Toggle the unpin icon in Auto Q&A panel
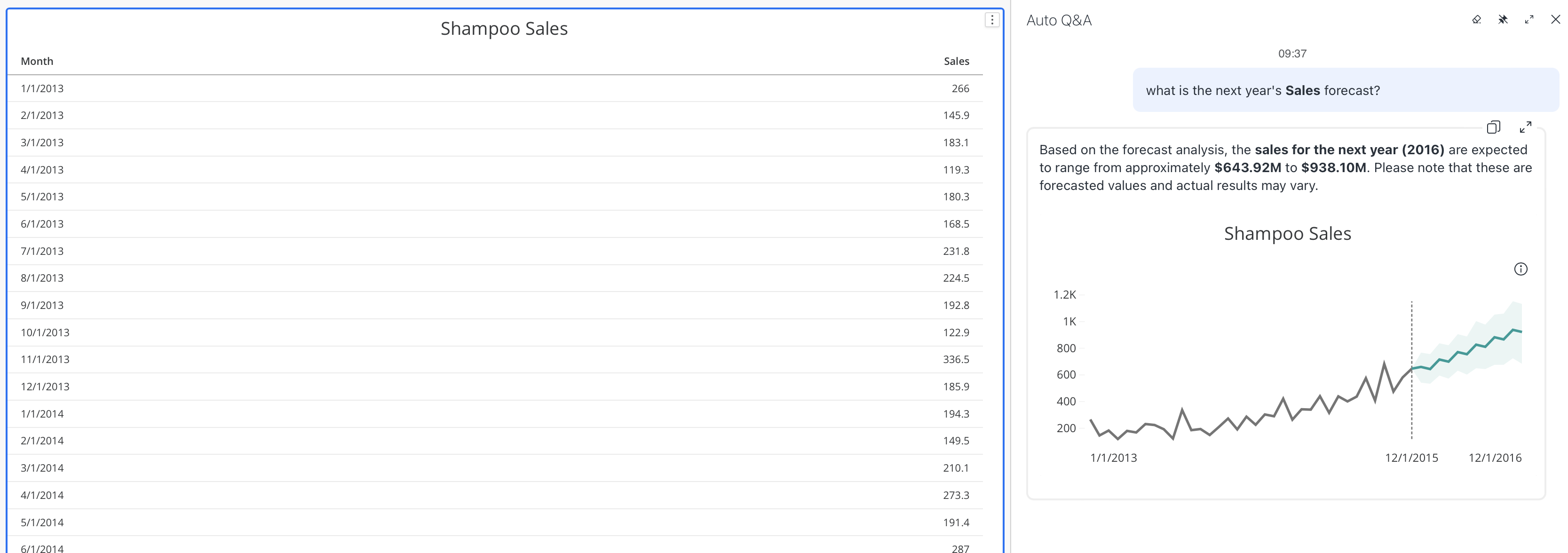1568x553 pixels. click(x=1503, y=19)
